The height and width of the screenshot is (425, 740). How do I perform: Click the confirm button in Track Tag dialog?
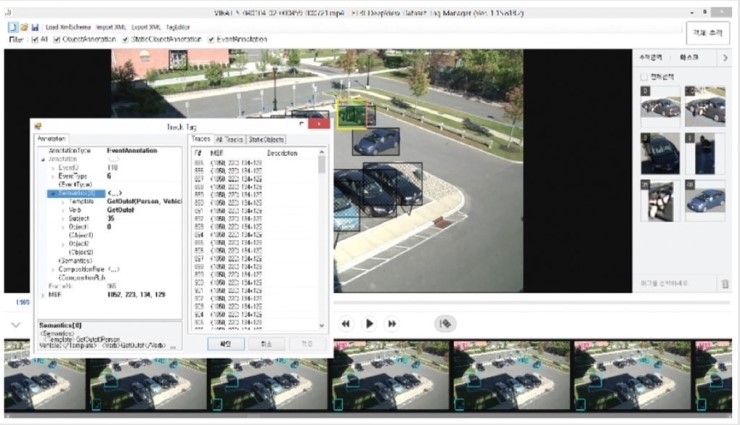point(225,343)
